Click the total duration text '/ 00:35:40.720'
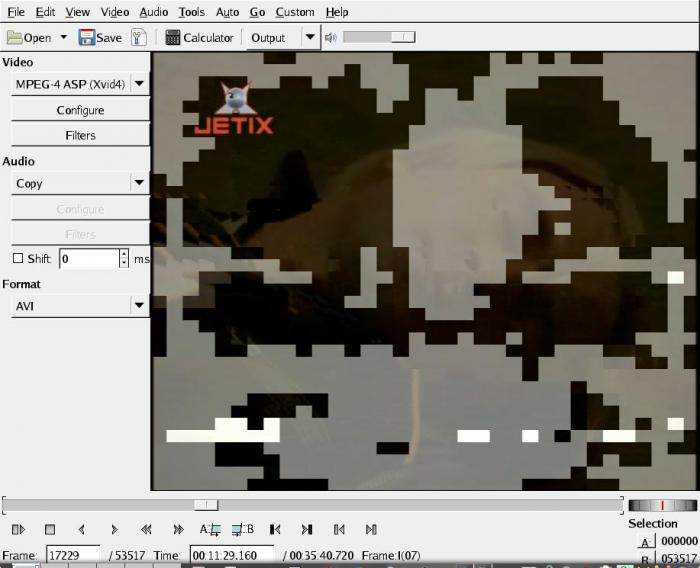This screenshot has height=568, width=700. (318, 556)
